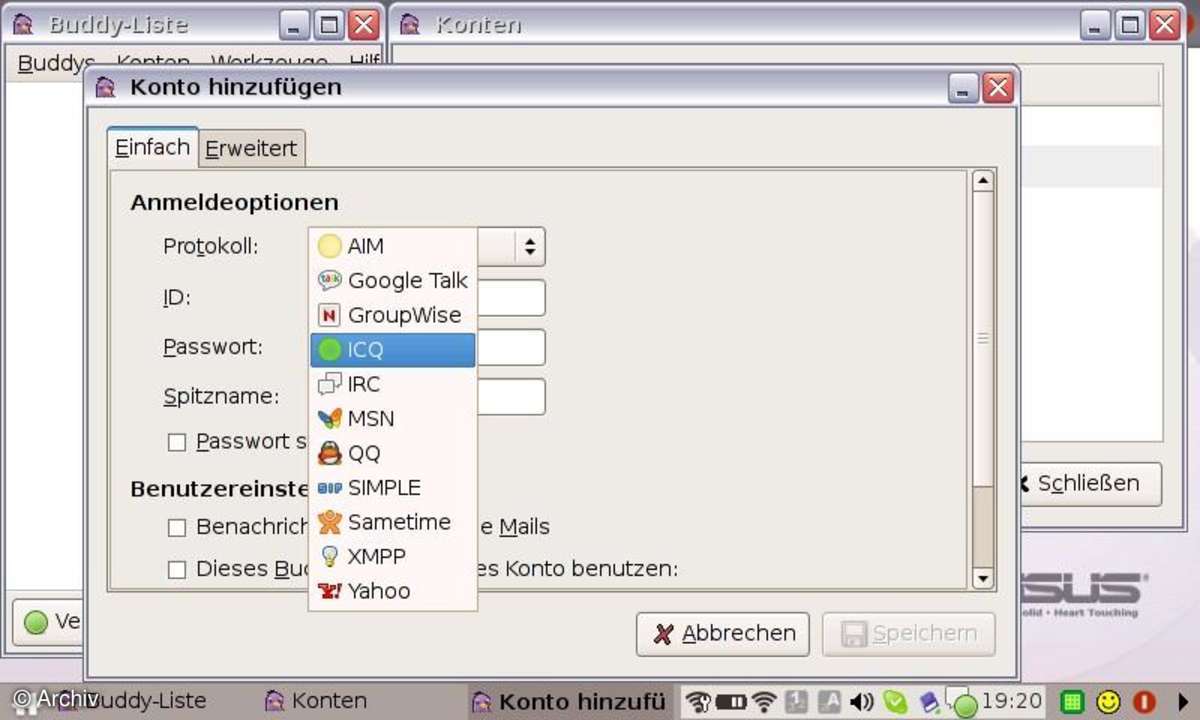Click the purple eraser tray icon
The image size is (1200, 720).
click(x=929, y=702)
